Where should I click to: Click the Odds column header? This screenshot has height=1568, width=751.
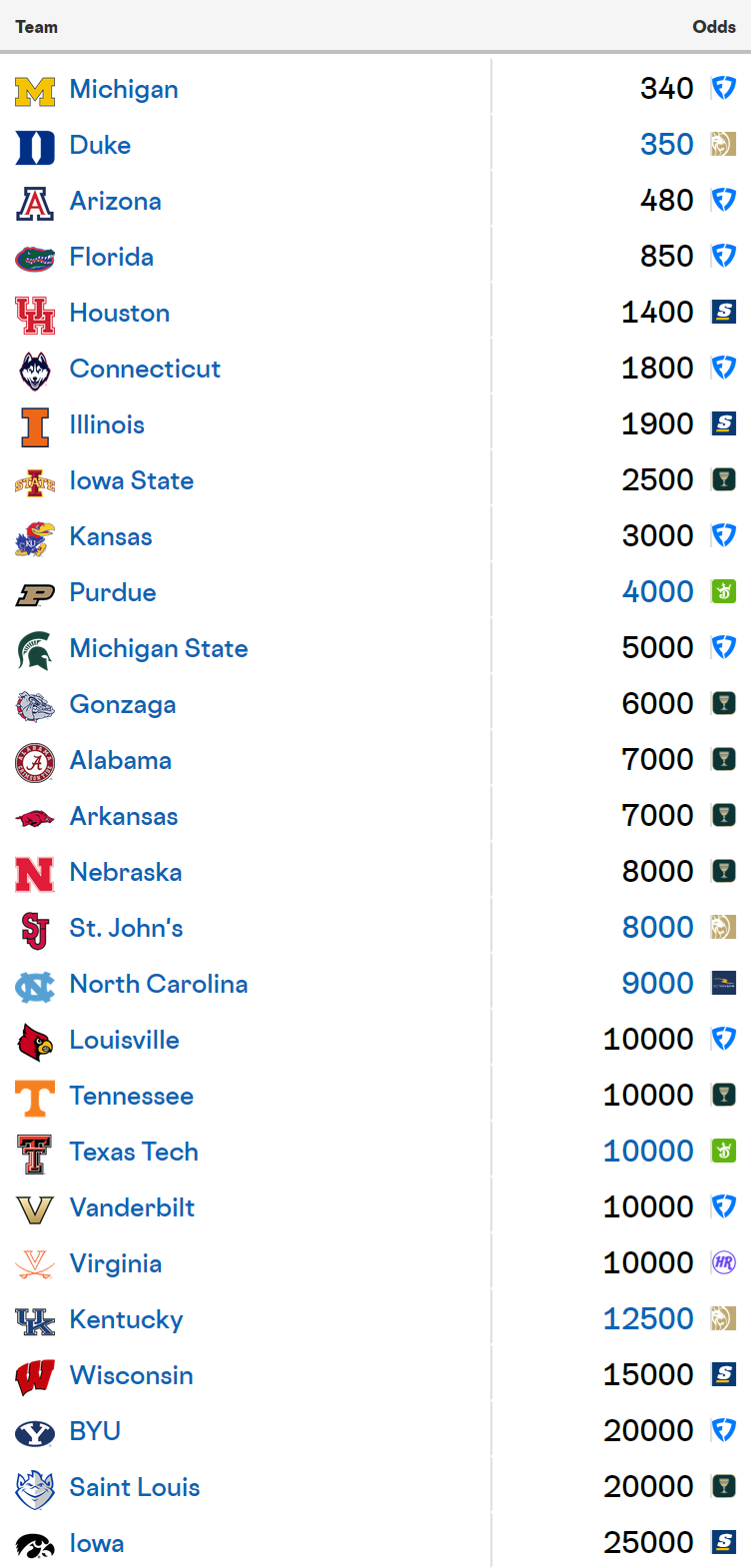(714, 27)
